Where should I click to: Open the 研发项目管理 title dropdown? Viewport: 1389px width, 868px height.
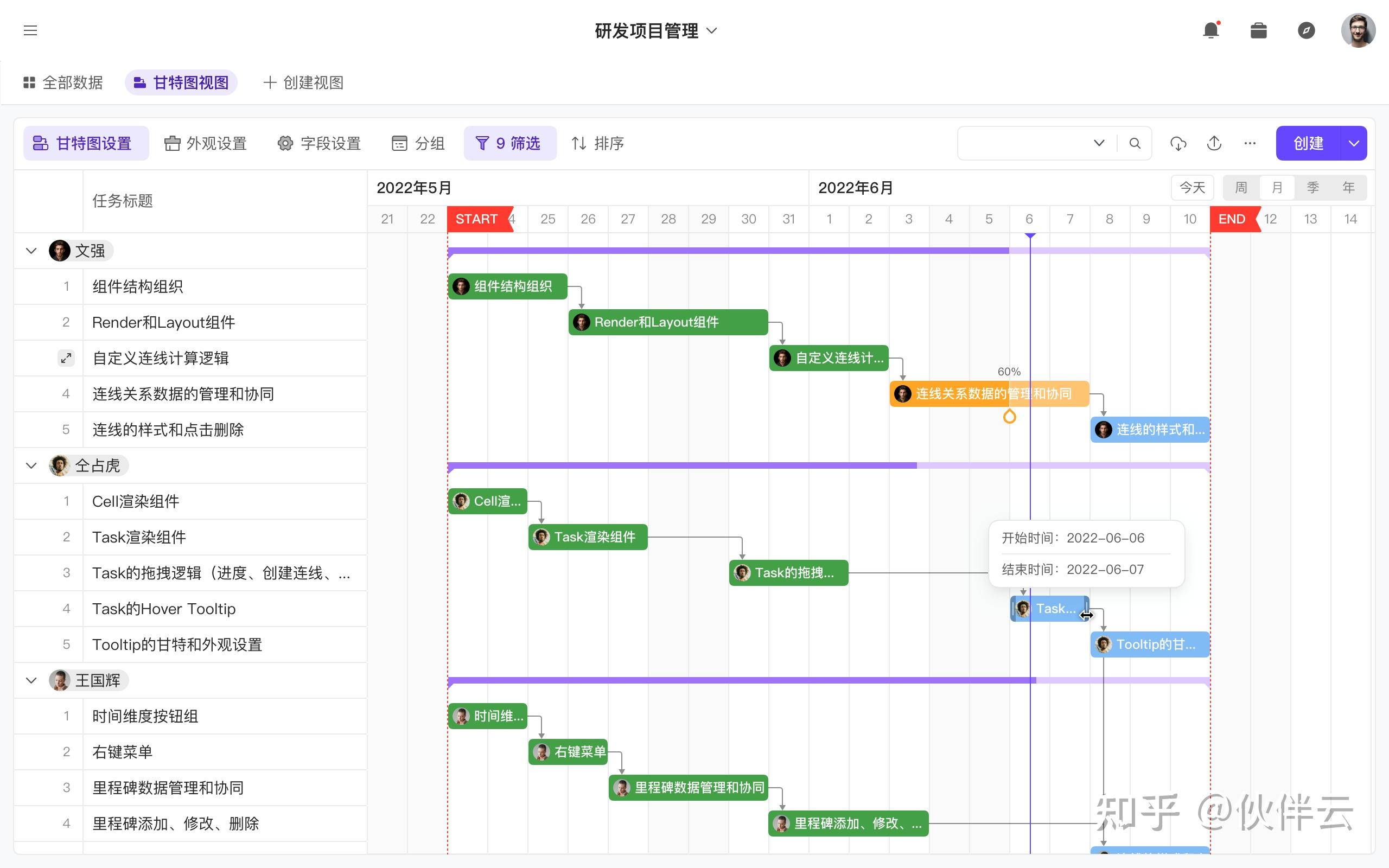(712, 30)
